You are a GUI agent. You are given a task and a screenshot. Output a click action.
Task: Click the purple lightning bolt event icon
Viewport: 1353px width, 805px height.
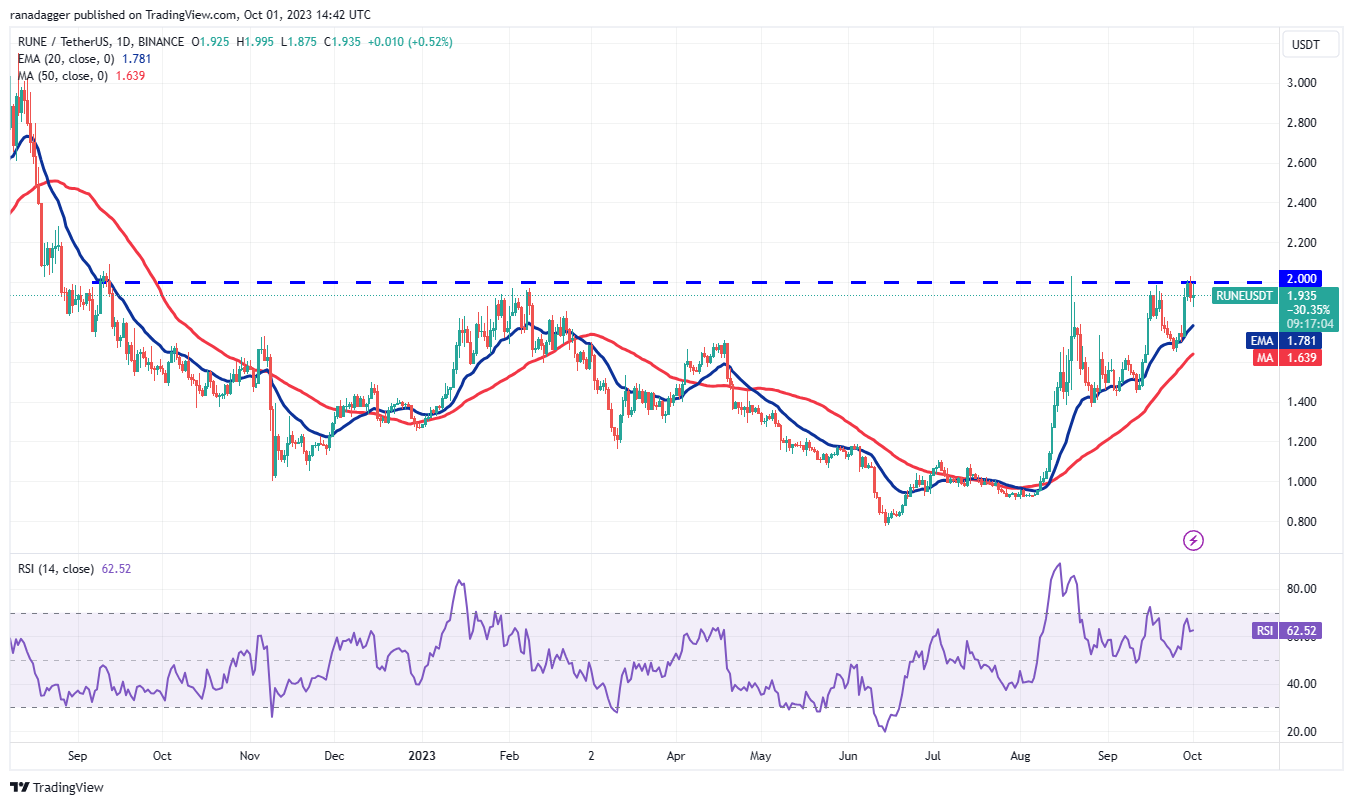[1193, 541]
